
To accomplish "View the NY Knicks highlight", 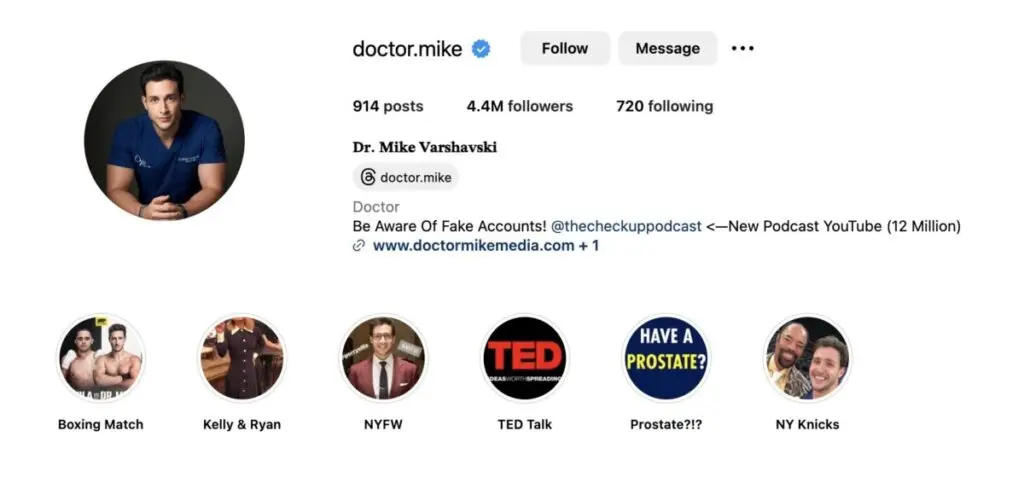I will [807, 358].
